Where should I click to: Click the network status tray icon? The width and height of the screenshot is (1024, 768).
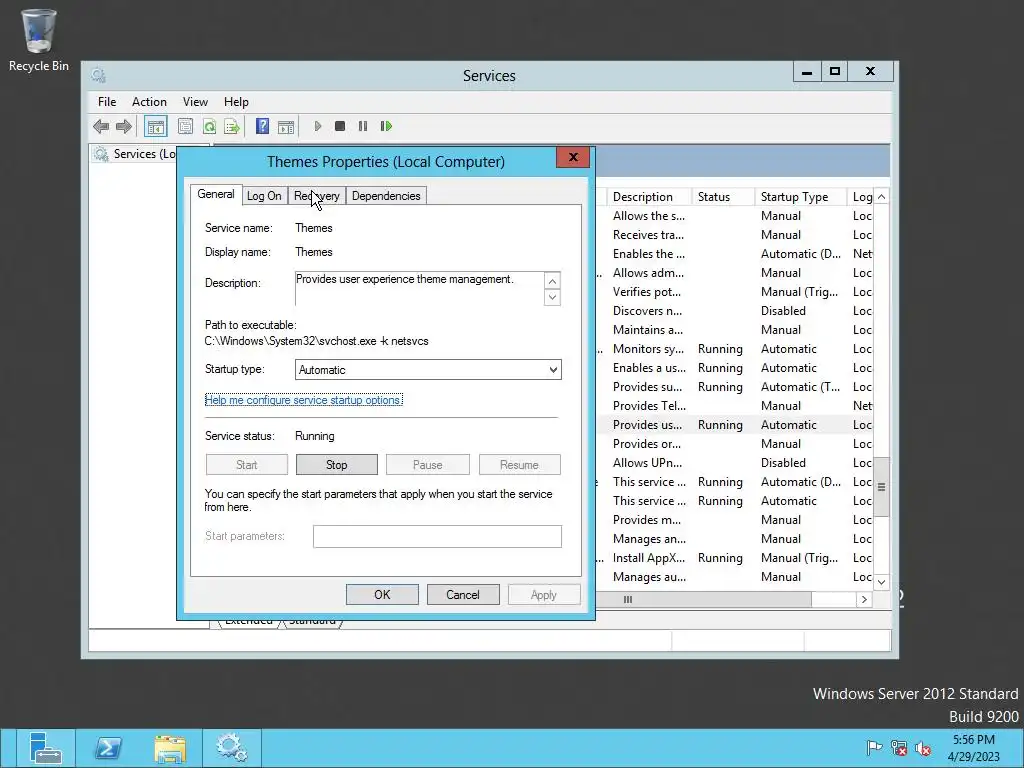click(x=899, y=748)
